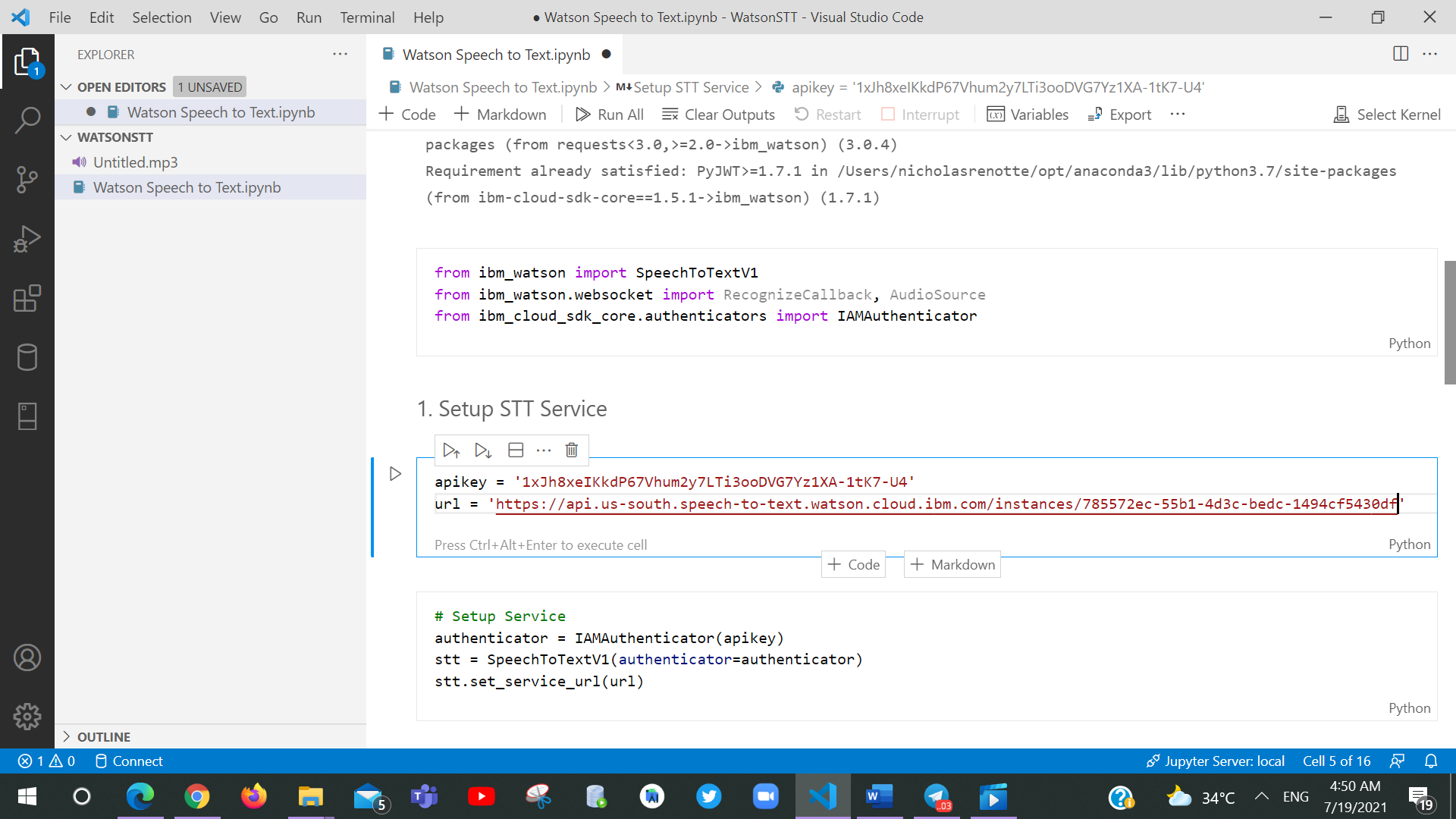Click Connect in the status bar
Image resolution: width=1456 pixels, height=819 pixels.
pyautogui.click(x=128, y=761)
